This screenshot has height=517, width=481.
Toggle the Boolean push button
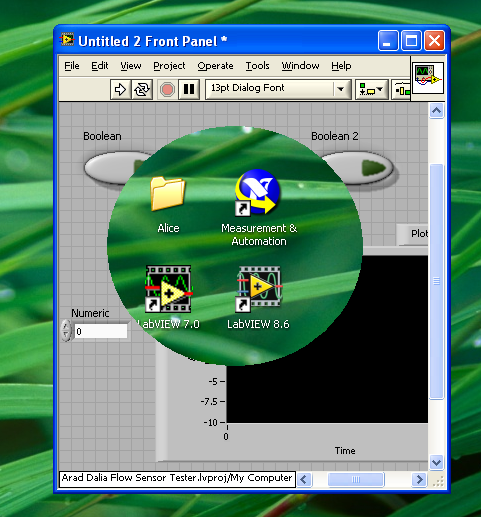pyautogui.click(x=118, y=168)
